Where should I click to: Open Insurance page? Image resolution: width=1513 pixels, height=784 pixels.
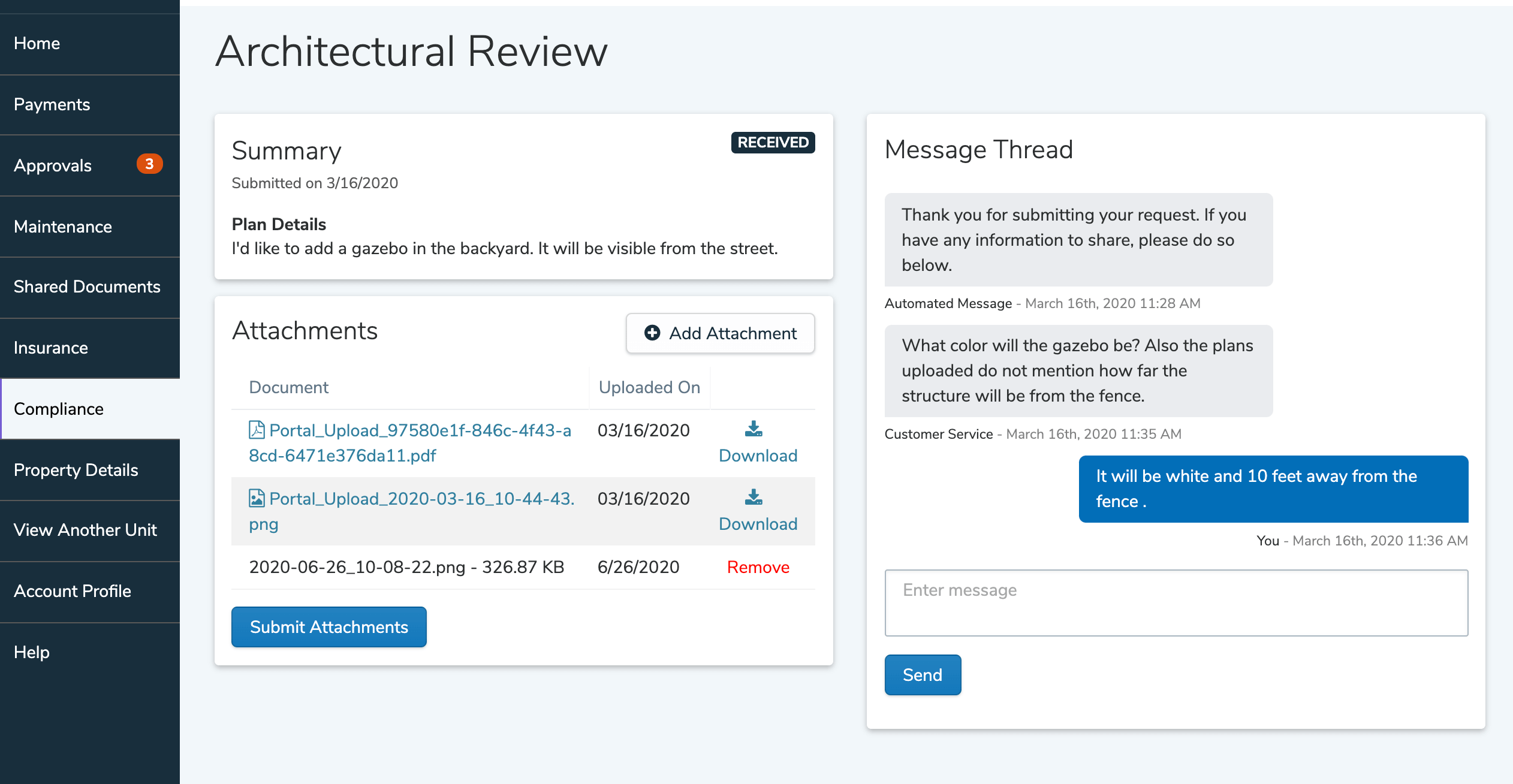point(50,348)
